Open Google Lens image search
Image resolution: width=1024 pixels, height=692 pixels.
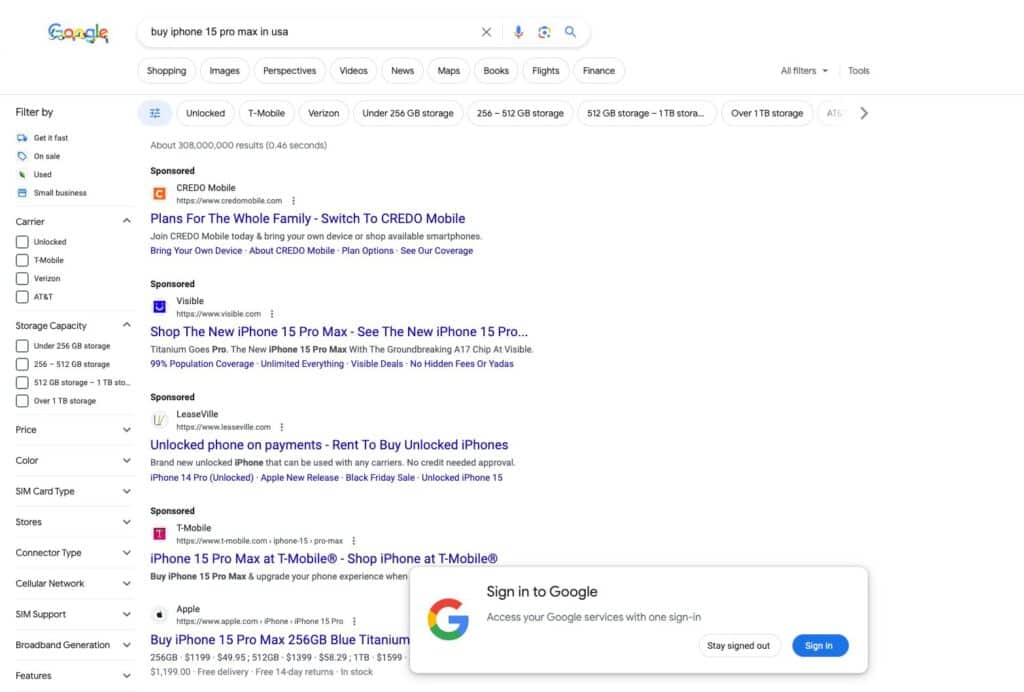[544, 32]
